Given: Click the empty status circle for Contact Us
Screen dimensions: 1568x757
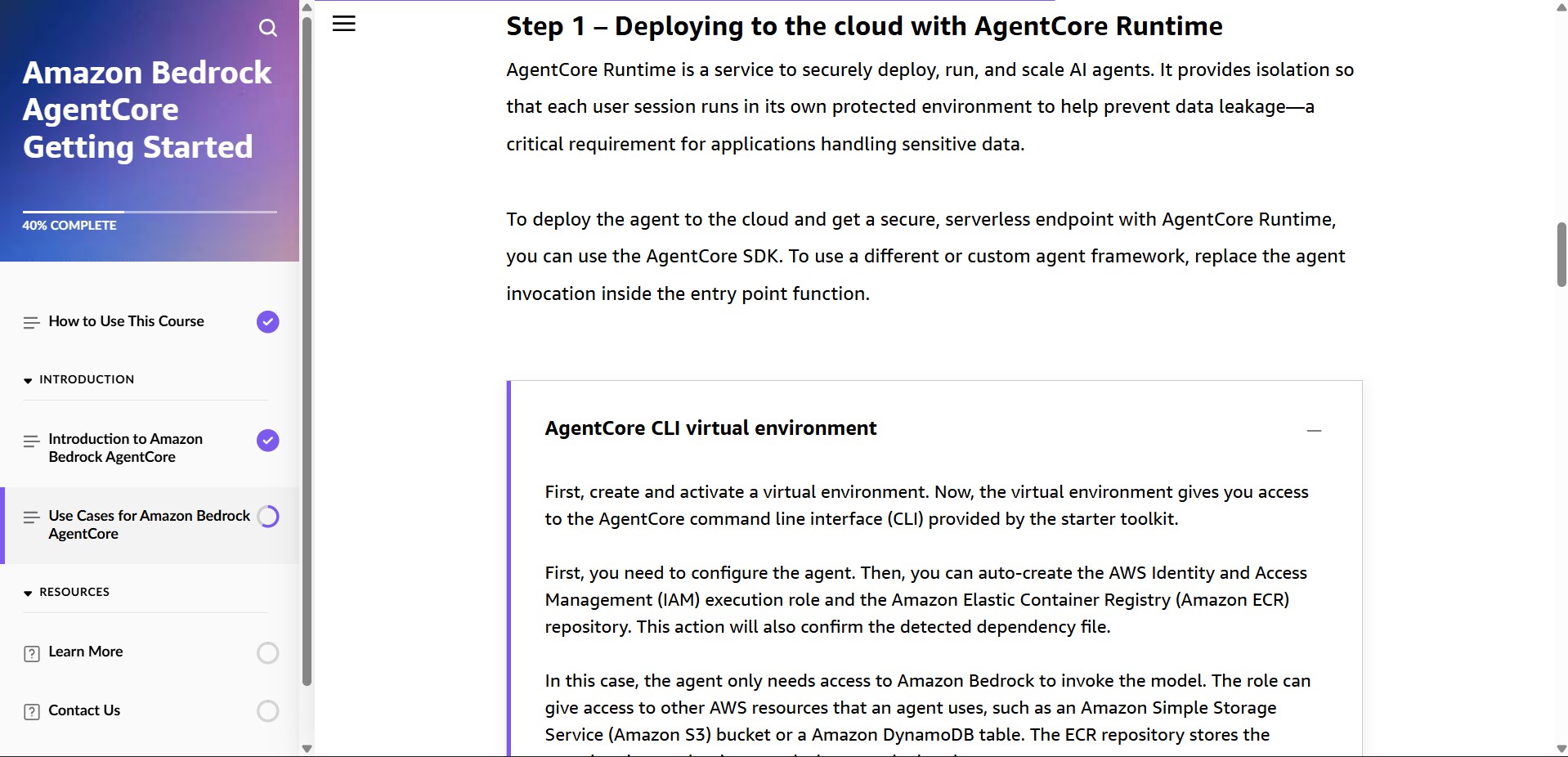Looking at the screenshot, I should pos(267,710).
